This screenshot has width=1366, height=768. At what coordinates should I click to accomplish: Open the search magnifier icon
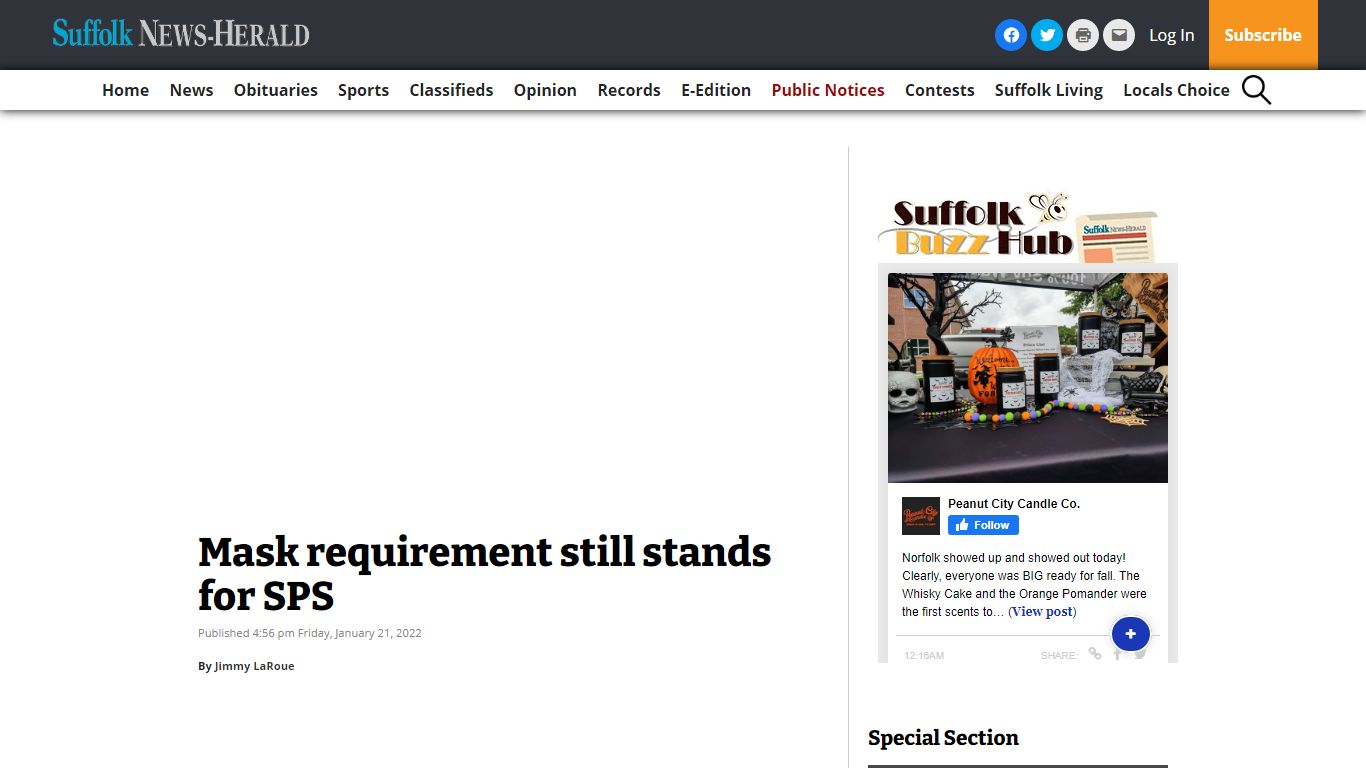coord(1256,90)
